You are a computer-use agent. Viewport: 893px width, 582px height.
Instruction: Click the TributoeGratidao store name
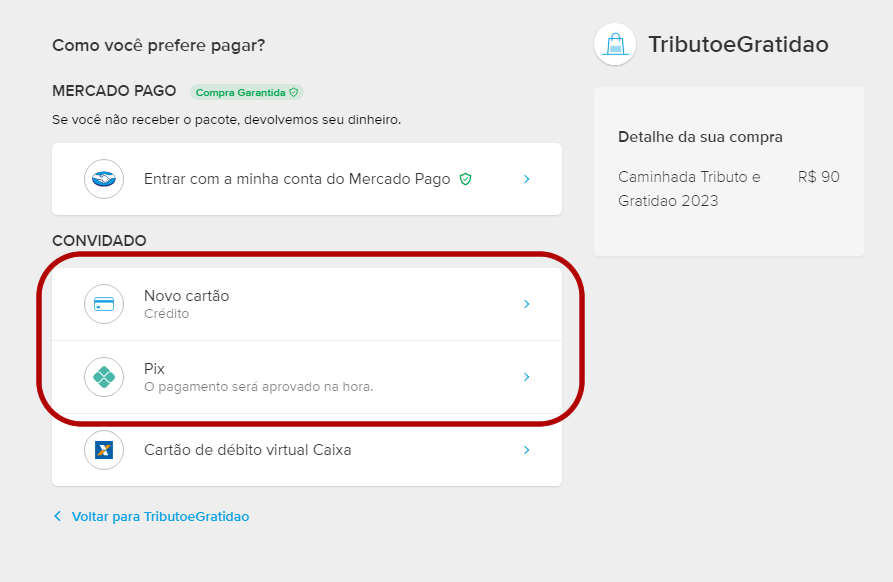coord(738,44)
